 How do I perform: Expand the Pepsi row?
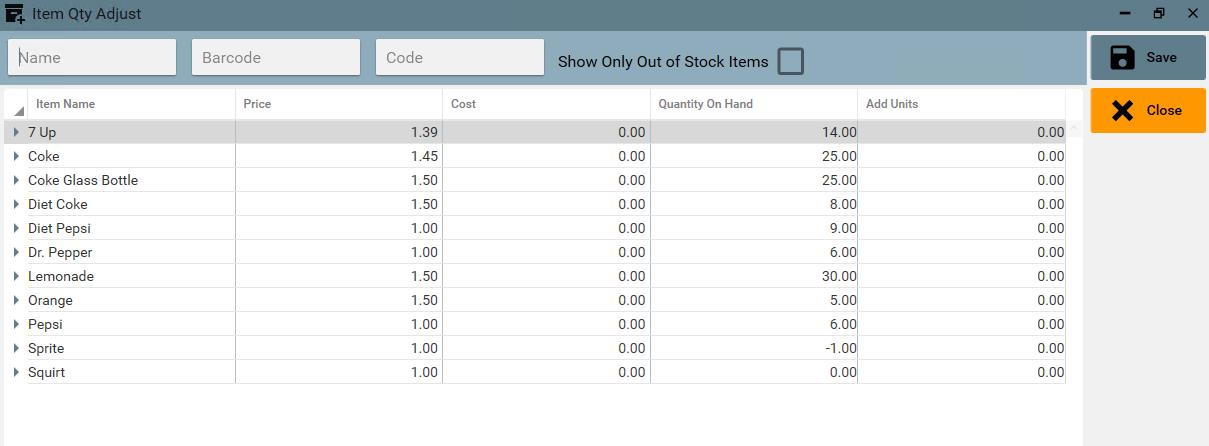(x=16, y=324)
